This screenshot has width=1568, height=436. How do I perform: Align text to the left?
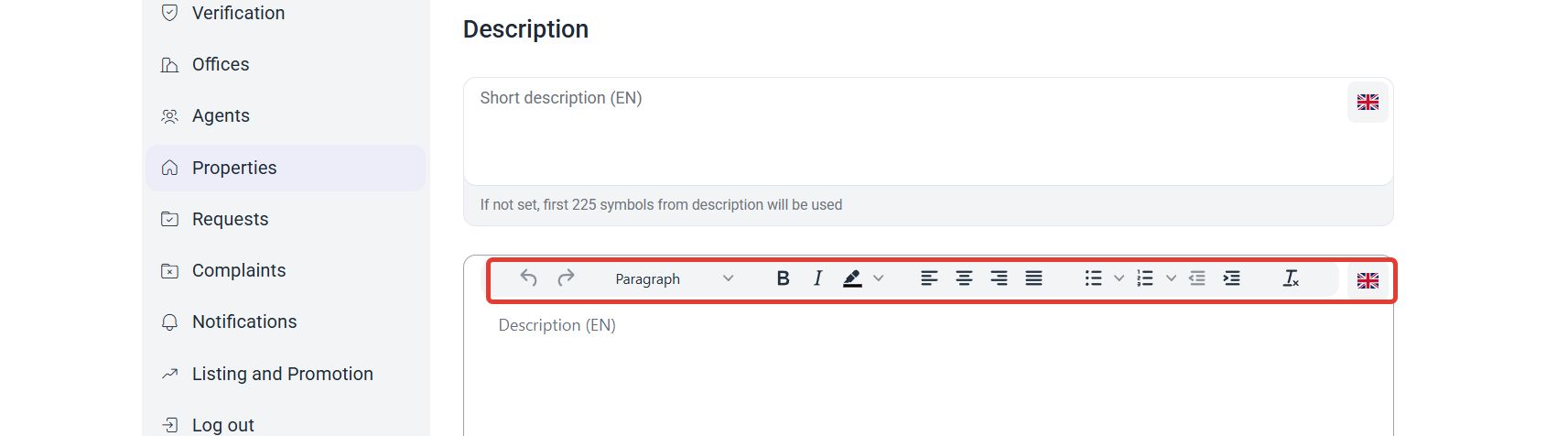tap(929, 278)
